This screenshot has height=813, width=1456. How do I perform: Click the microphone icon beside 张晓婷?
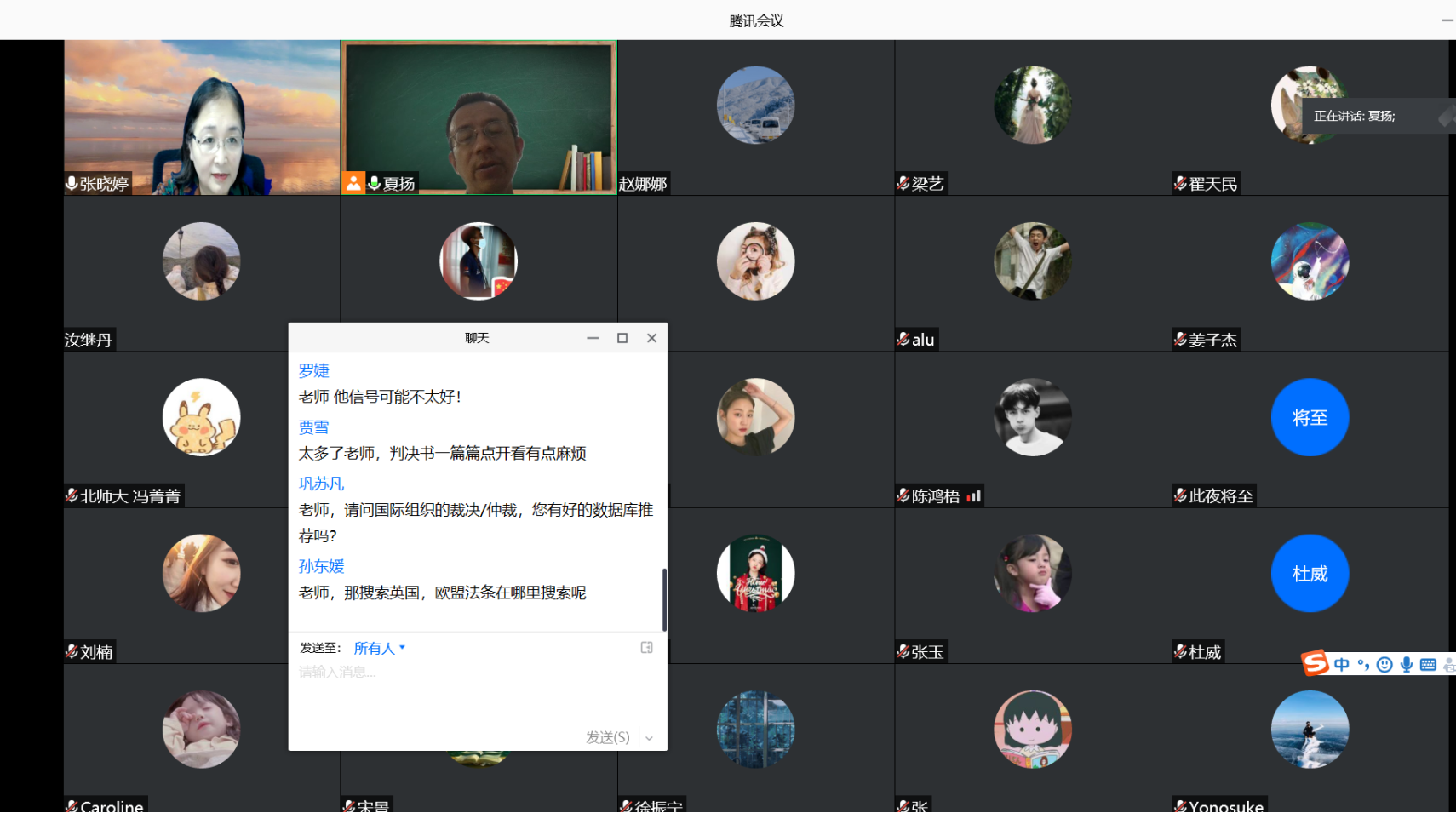tap(72, 183)
